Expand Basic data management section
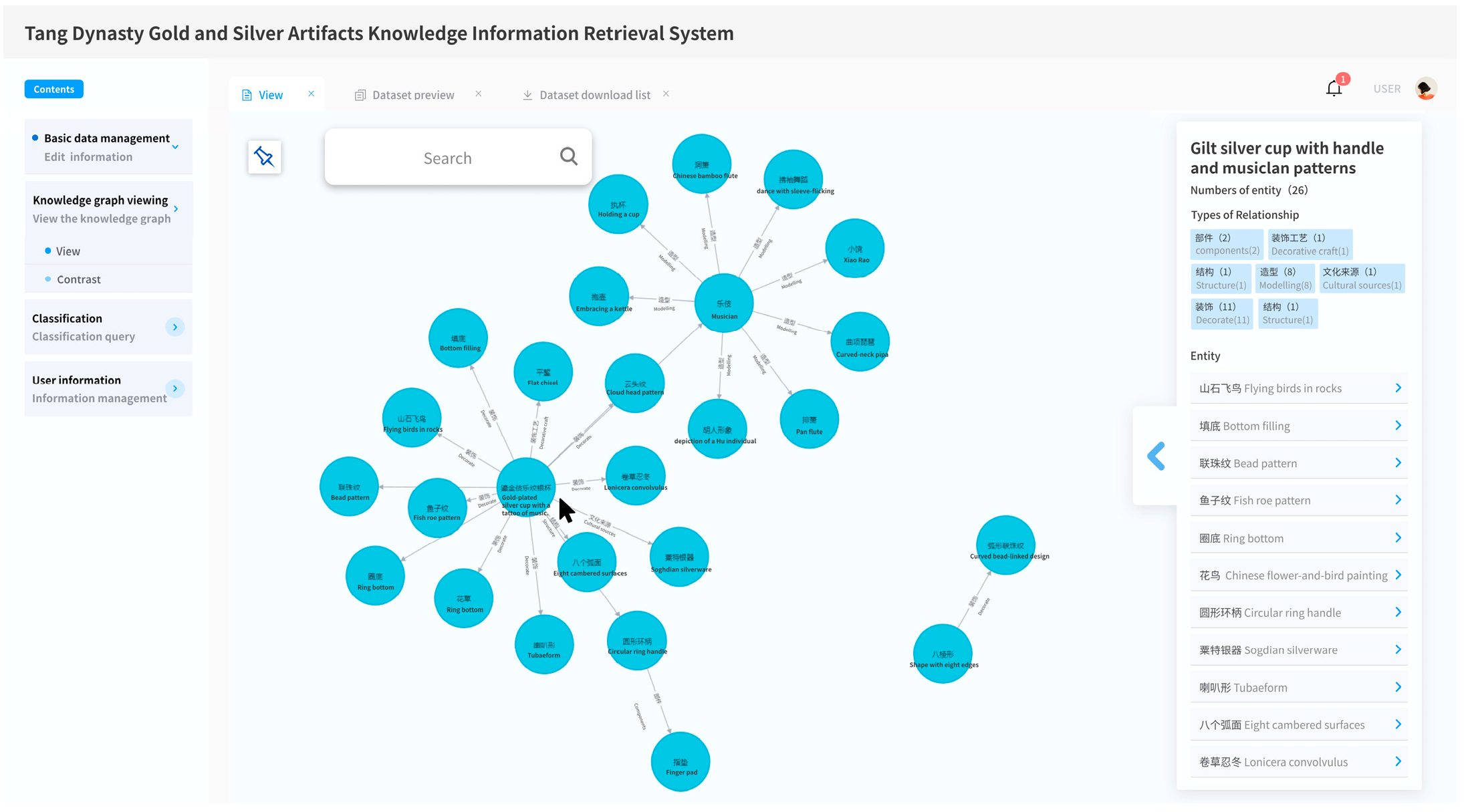The height and width of the screenshot is (812, 1464). pos(175,147)
